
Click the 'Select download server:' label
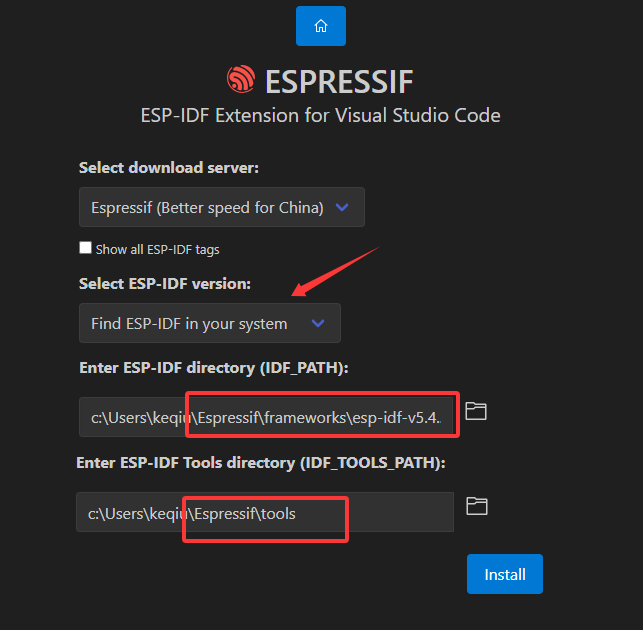[x=168, y=168]
